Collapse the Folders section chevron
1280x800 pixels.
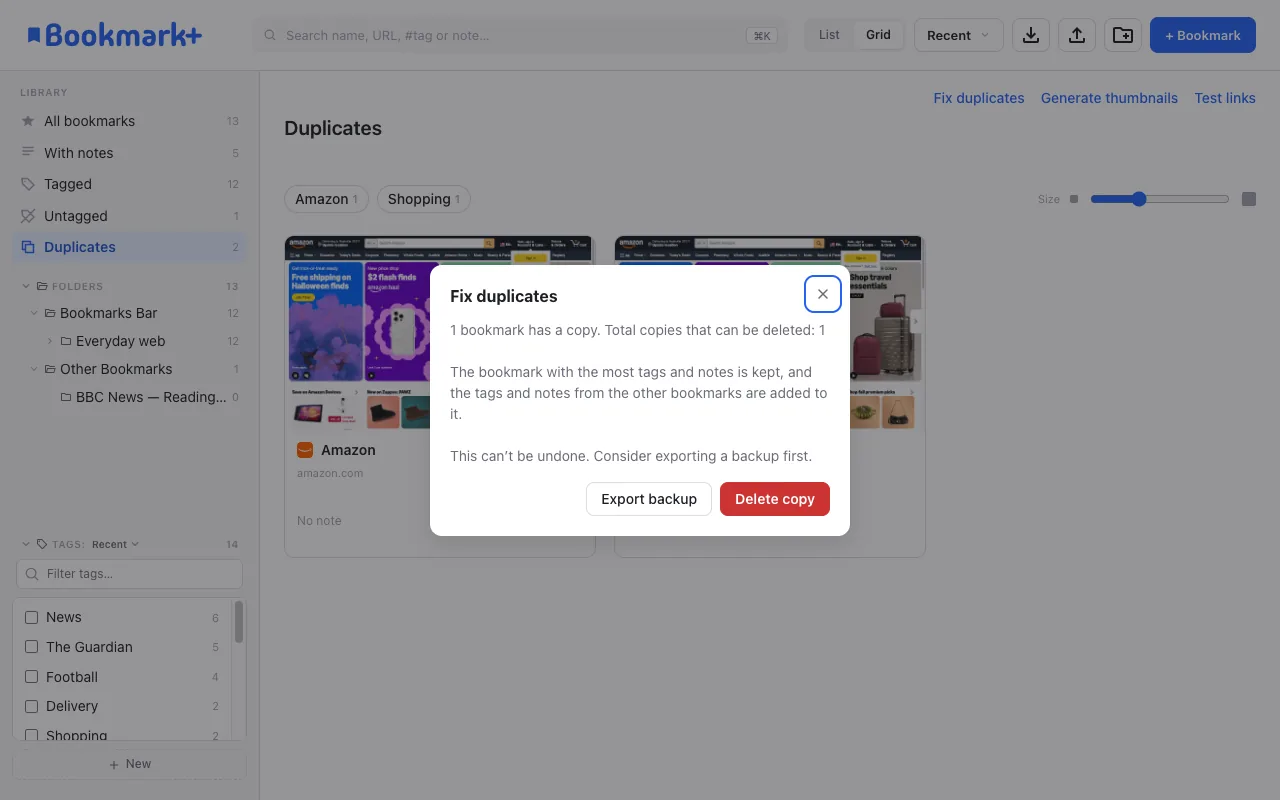(26, 286)
